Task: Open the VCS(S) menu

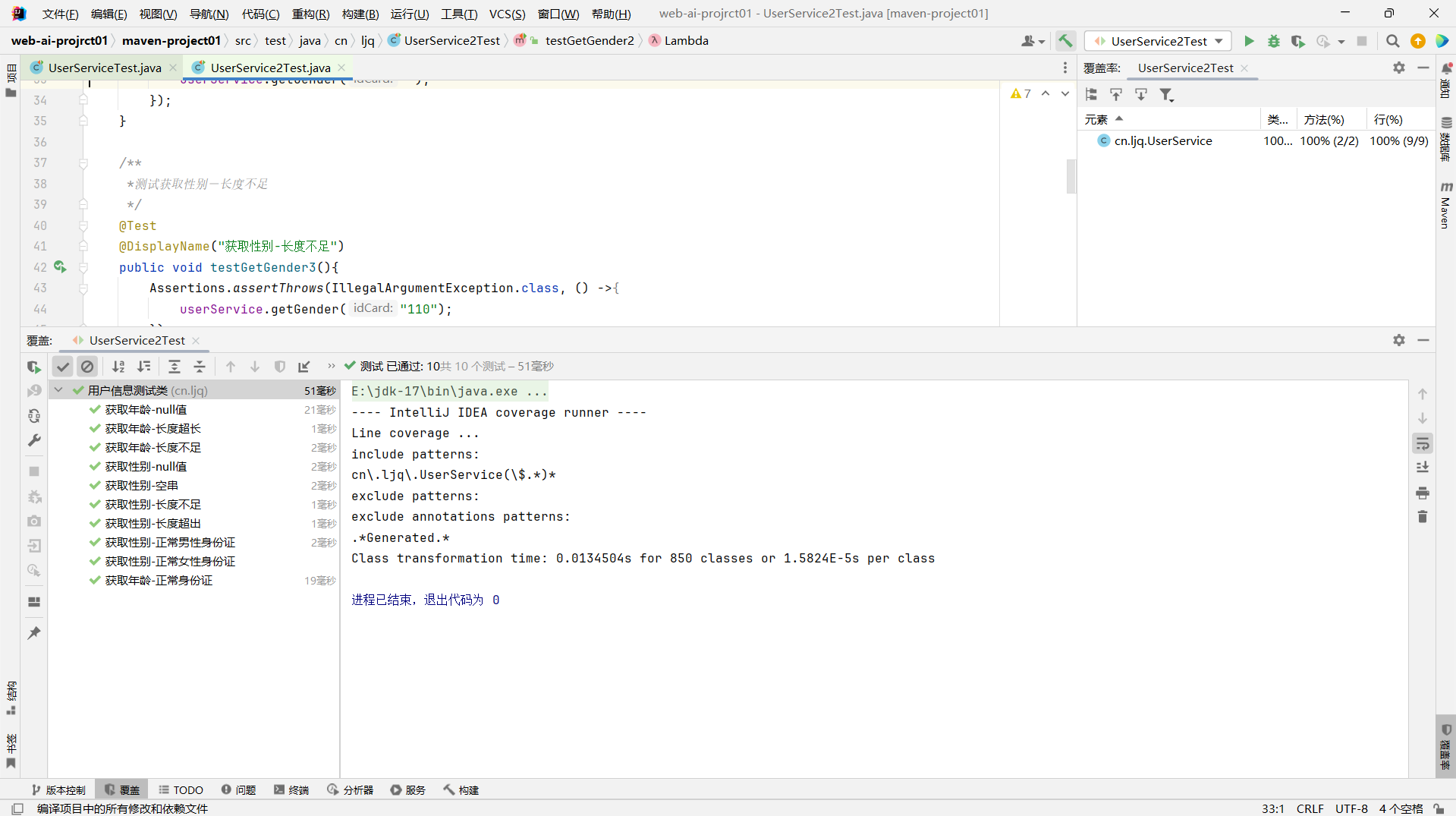Action: 507,14
